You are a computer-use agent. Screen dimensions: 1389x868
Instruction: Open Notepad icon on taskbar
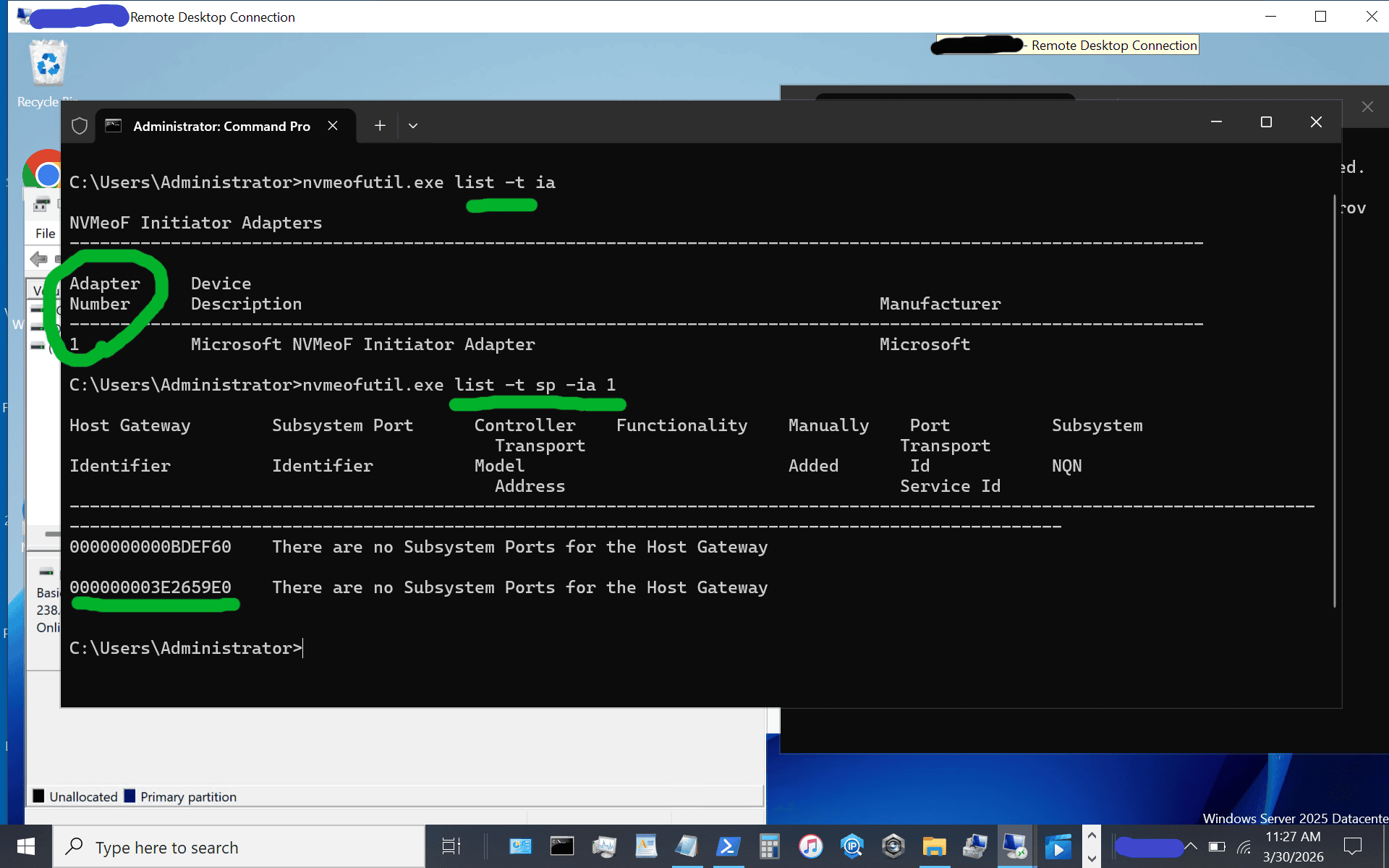point(687,846)
